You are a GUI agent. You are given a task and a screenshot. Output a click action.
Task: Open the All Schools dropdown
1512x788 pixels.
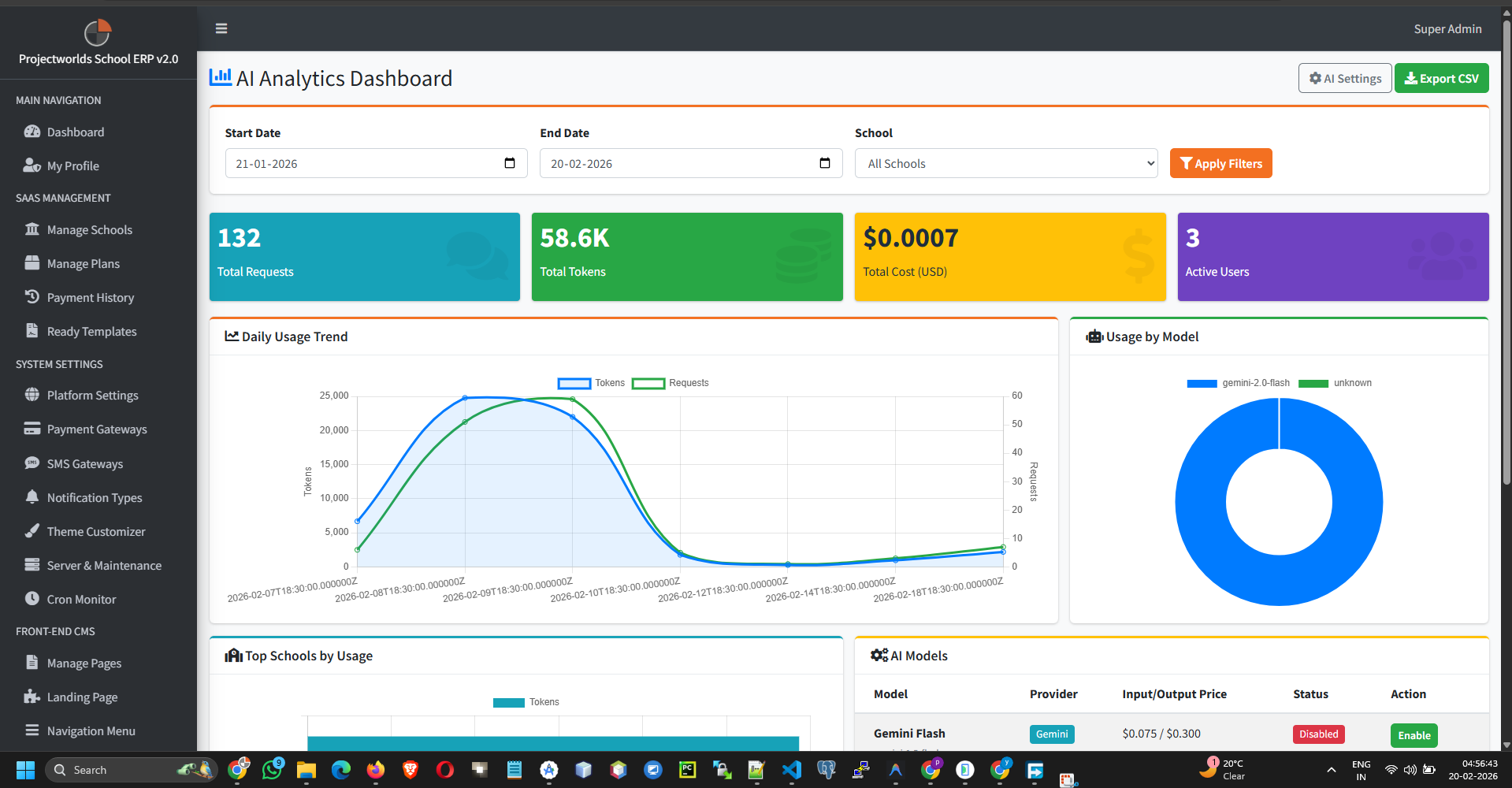click(x=1005, y=163)
